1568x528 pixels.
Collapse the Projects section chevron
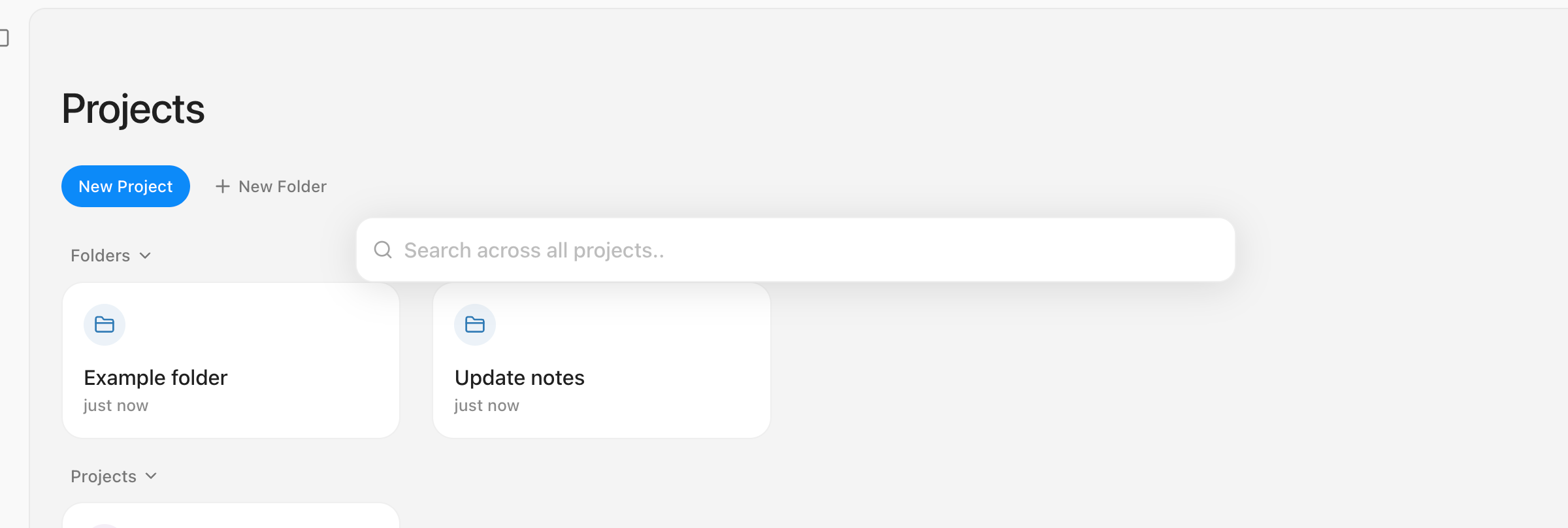pos(152,476)
